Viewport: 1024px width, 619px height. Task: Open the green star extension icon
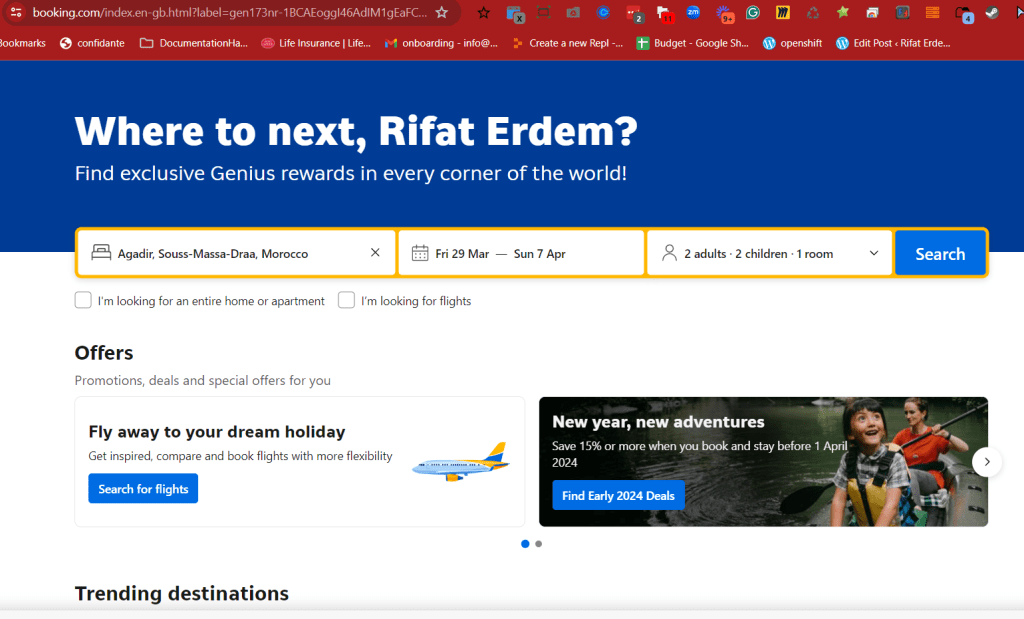pos(842,12)
